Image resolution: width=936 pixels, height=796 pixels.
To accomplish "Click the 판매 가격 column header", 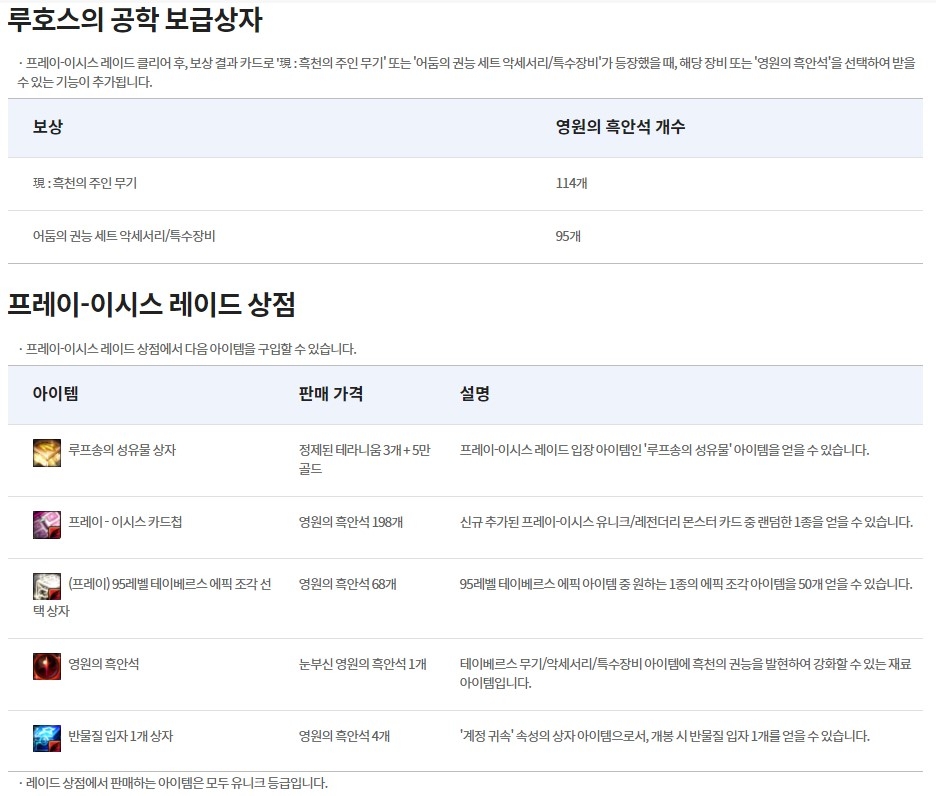I will (331, 394).
